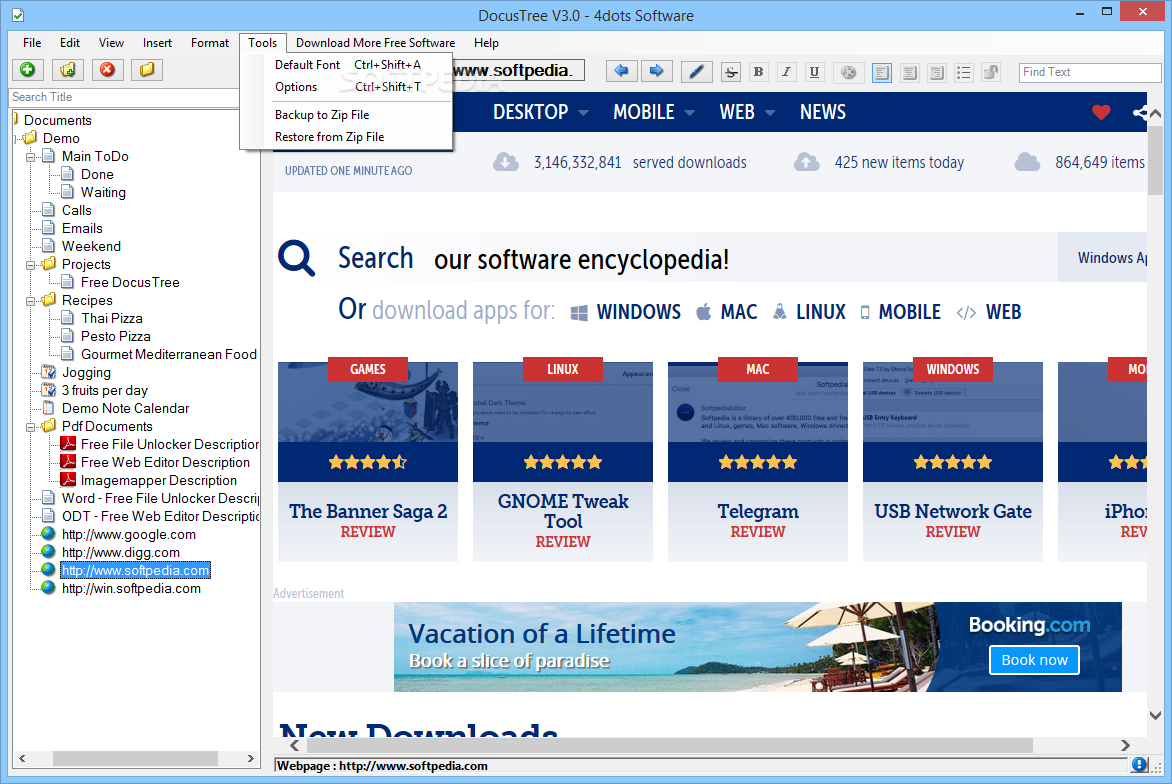Open the Edit menu
This screenshot has height=784, width=1172.
click(x=70, y=43)
